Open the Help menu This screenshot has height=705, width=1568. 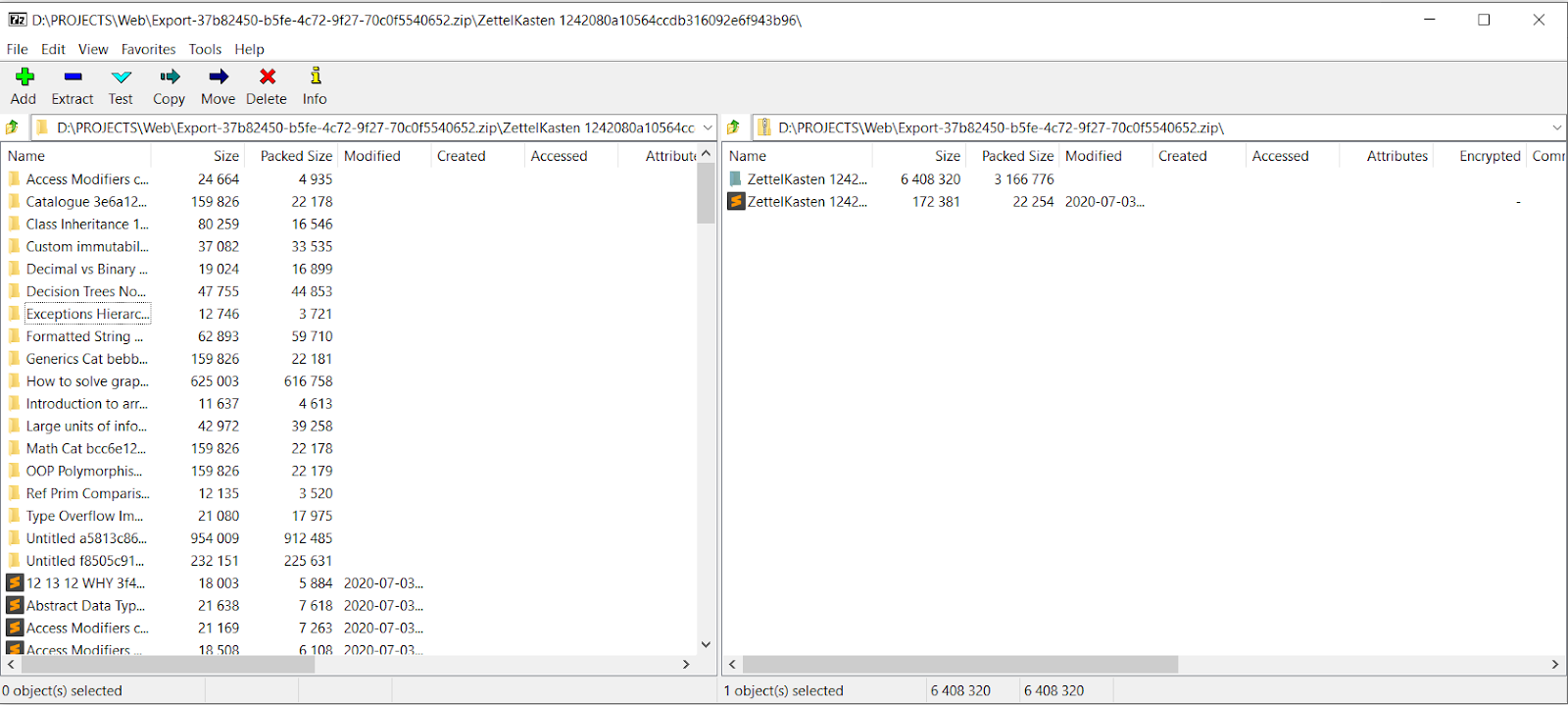coord(249,49)
